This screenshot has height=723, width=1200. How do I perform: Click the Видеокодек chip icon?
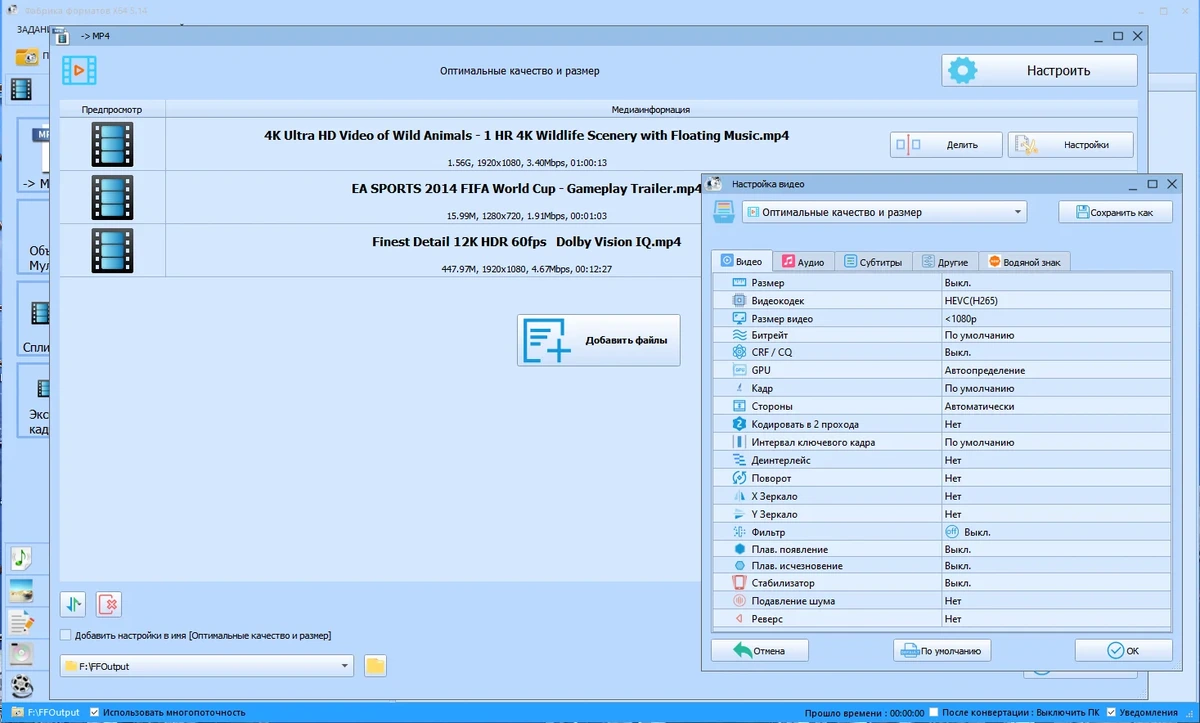pos(740,300)
